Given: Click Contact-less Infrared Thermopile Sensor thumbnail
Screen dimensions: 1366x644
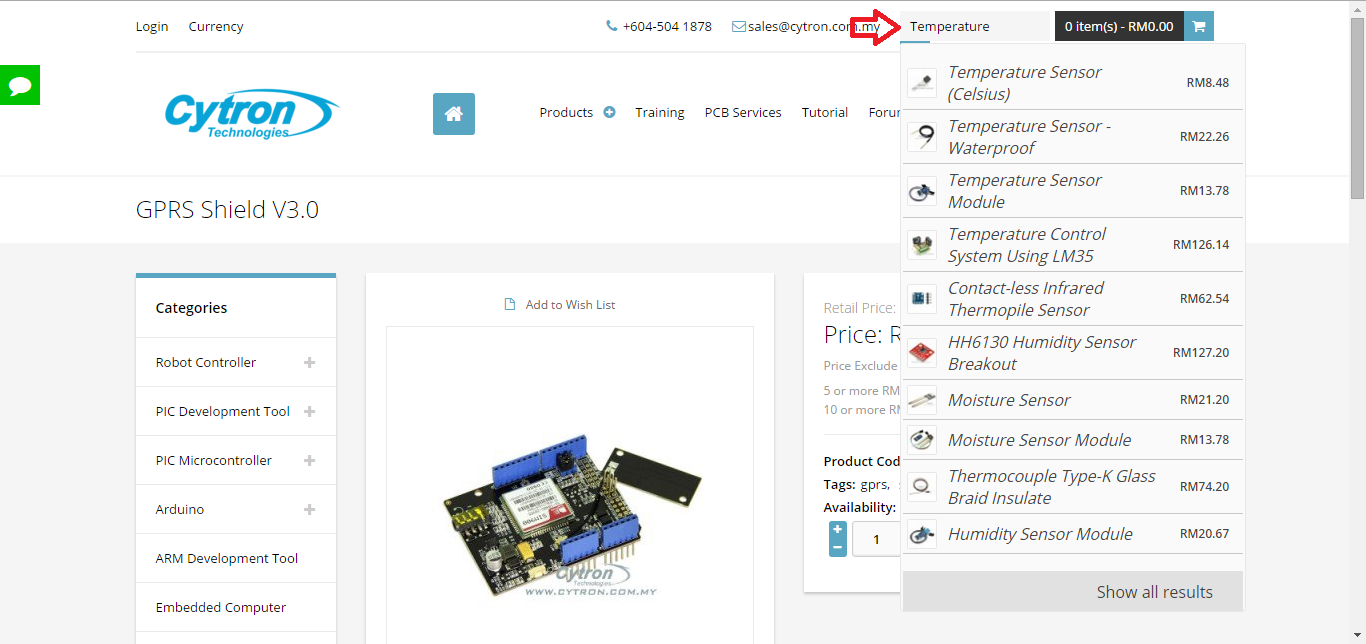Looking at the screenshot, I should pos(922,299).
